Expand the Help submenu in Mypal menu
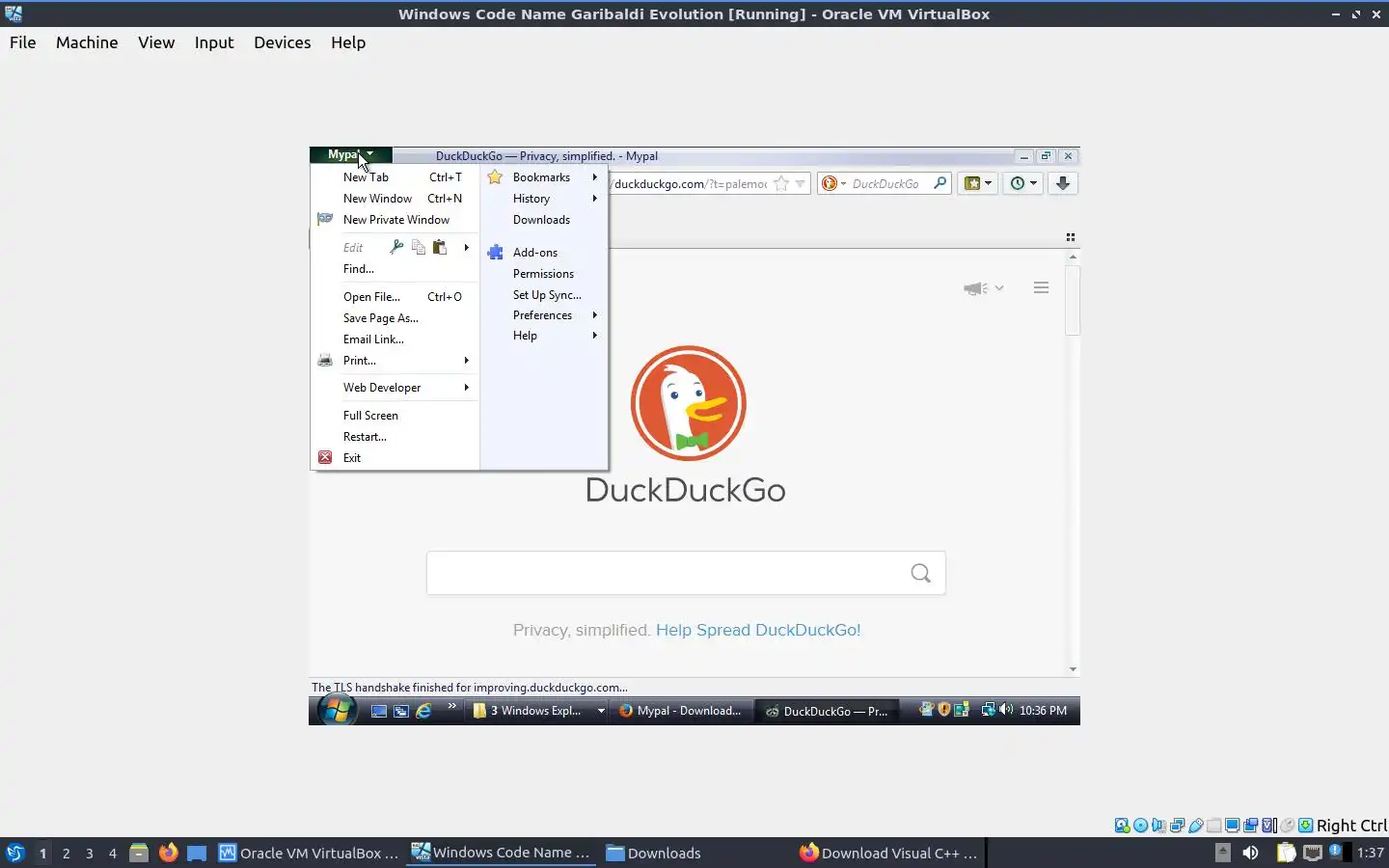This screenshot has height=868, width=1389. click(x=595, y=336)
